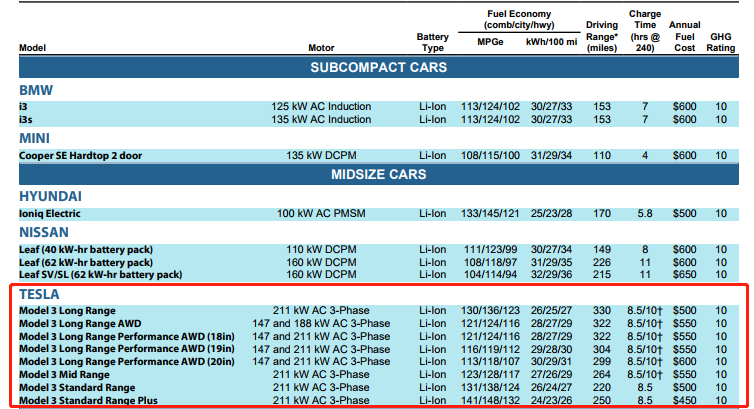Click the 135 kW DCPM motor cell
This screenshot has width=754, height=409.
point(321,155)
